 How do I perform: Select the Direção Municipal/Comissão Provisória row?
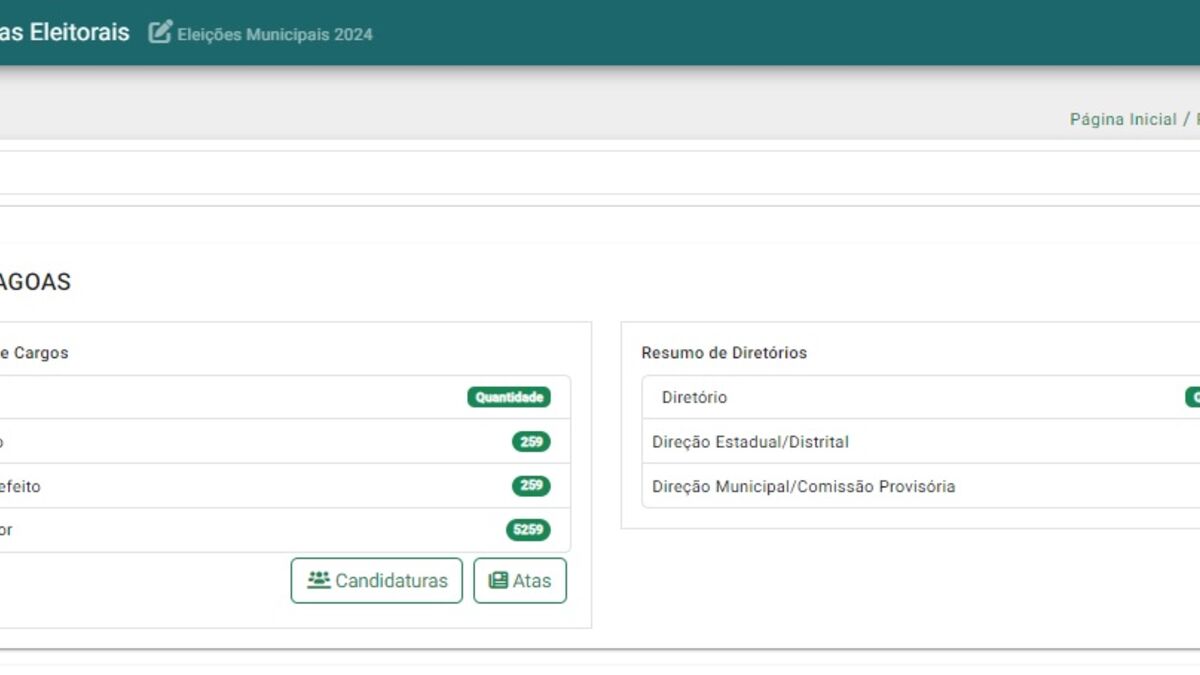[x=803, y=486]
